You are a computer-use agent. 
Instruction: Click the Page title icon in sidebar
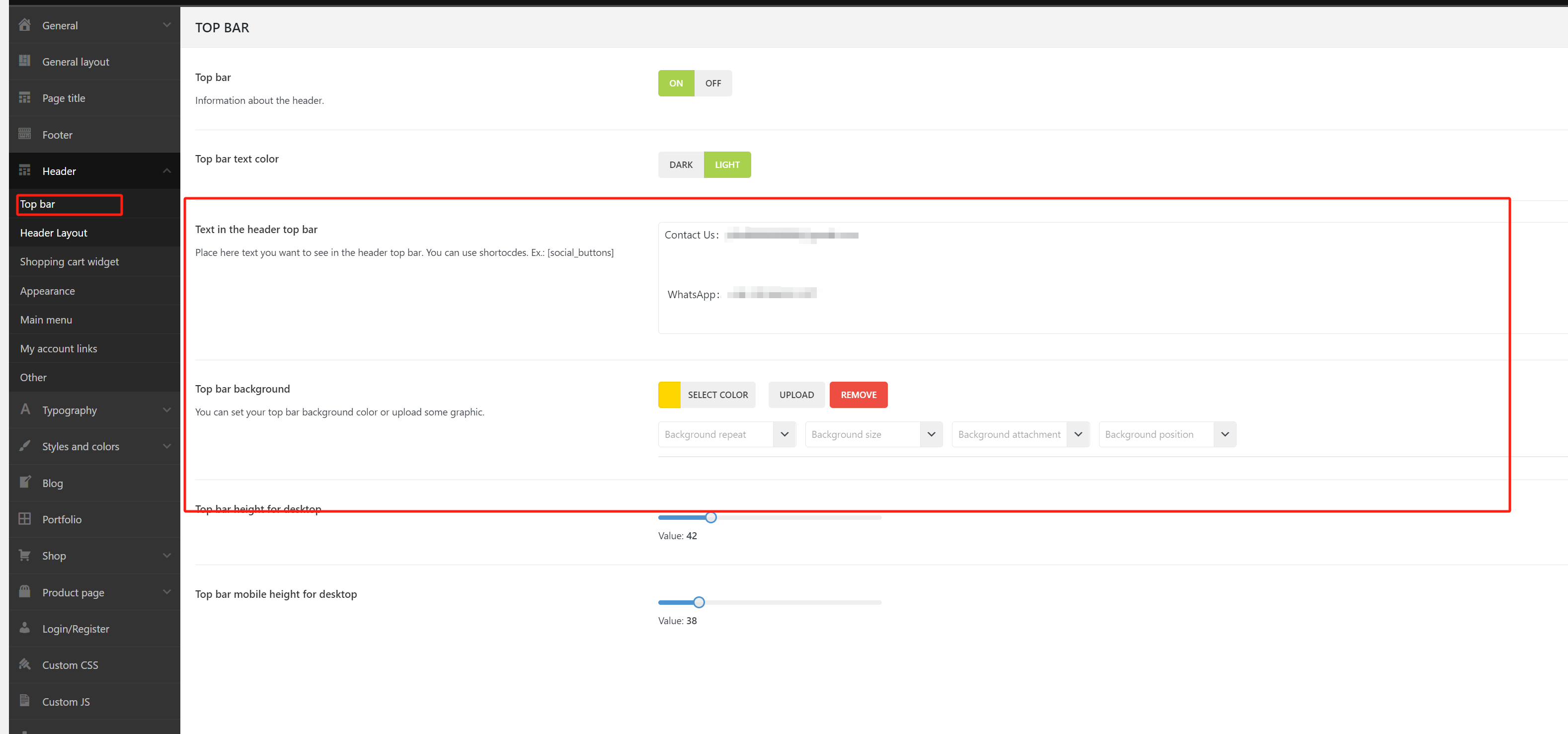pyautogui.click(x=25, y=97)
